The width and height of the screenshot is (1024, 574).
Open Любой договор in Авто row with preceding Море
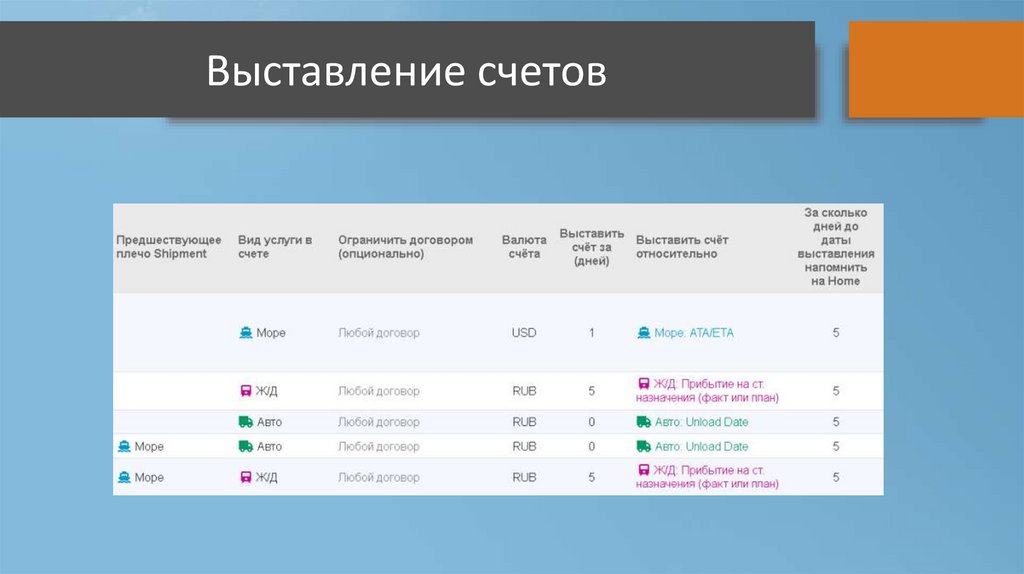(379, 447)
